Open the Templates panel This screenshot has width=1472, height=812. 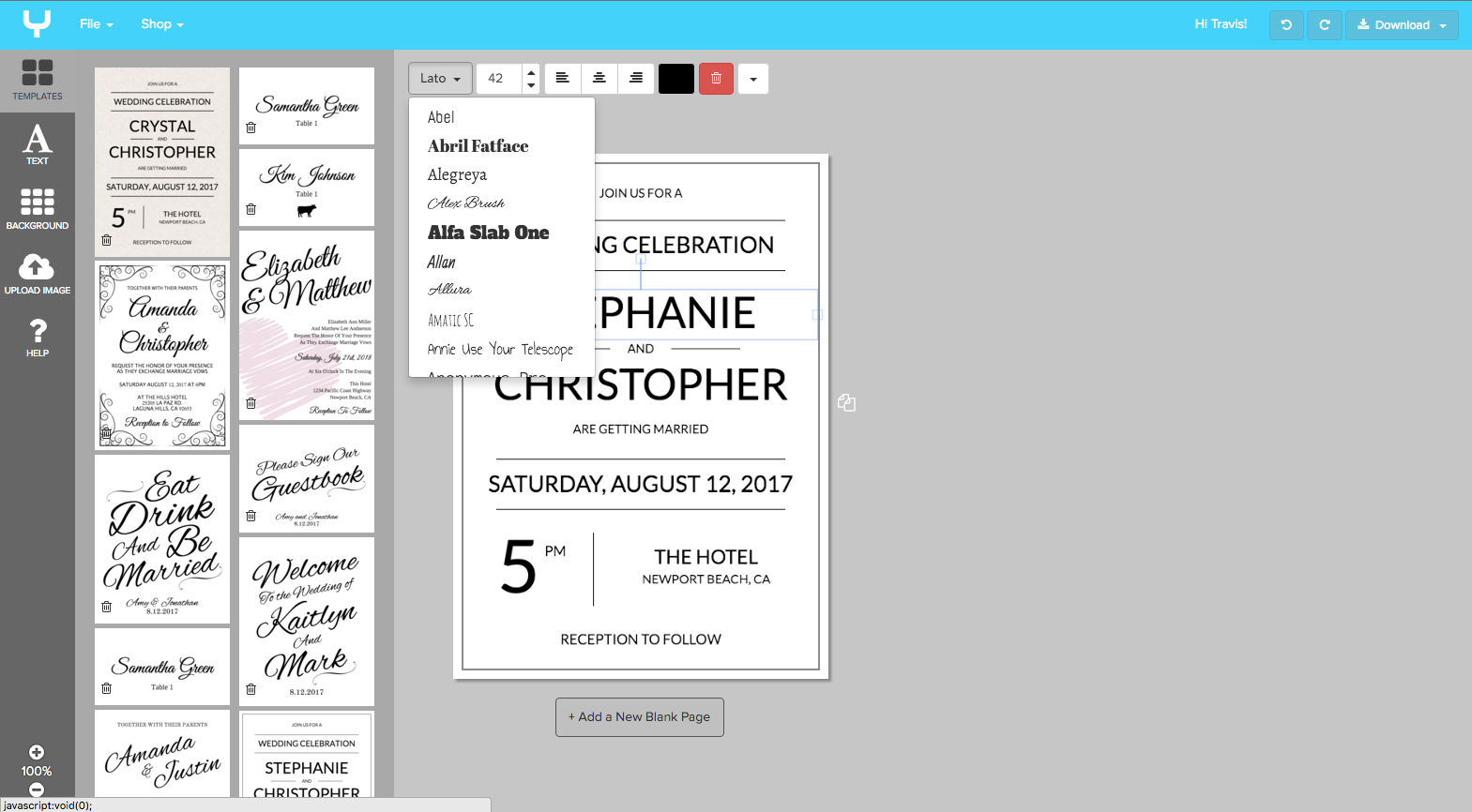pos(38,81)
